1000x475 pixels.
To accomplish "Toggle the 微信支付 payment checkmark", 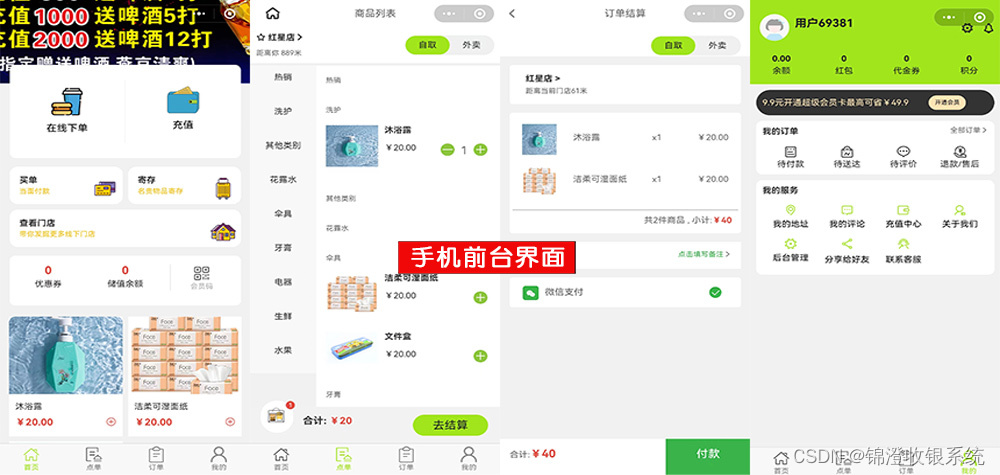I will 716,292.
